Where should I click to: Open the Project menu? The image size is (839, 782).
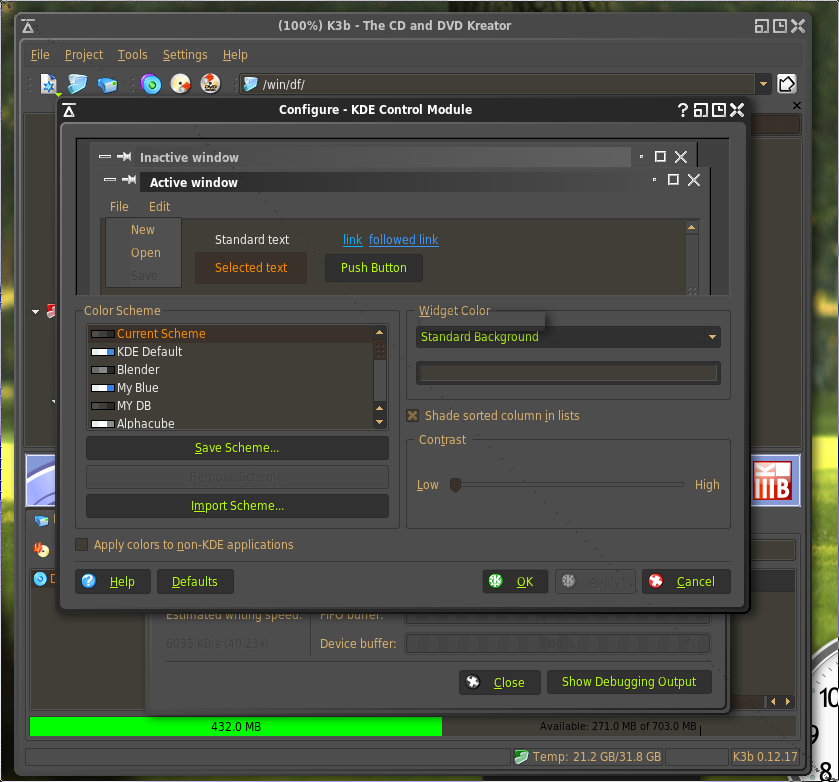84,55
